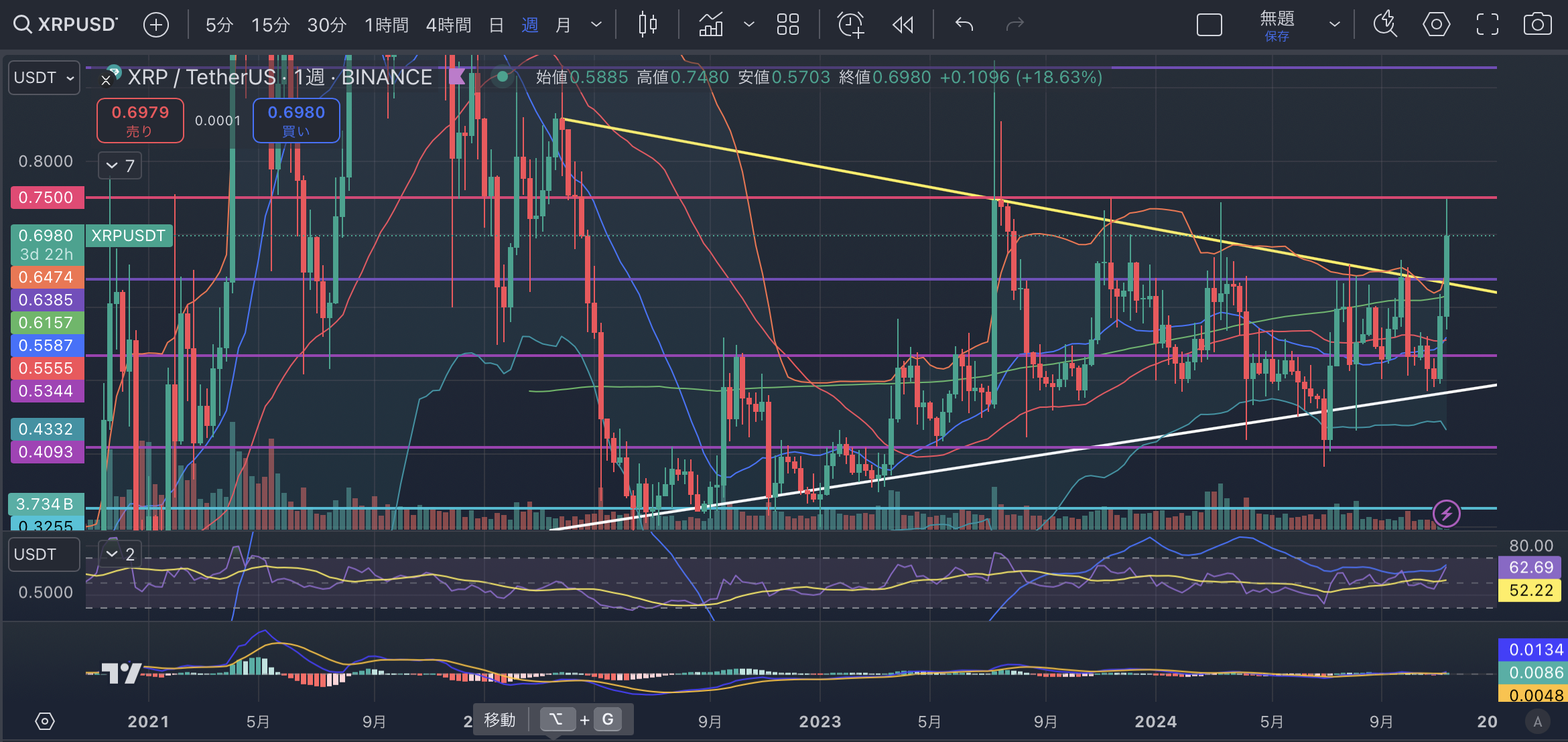
Task: Create a price alert with the clock icon
Action: pos(850,25)
